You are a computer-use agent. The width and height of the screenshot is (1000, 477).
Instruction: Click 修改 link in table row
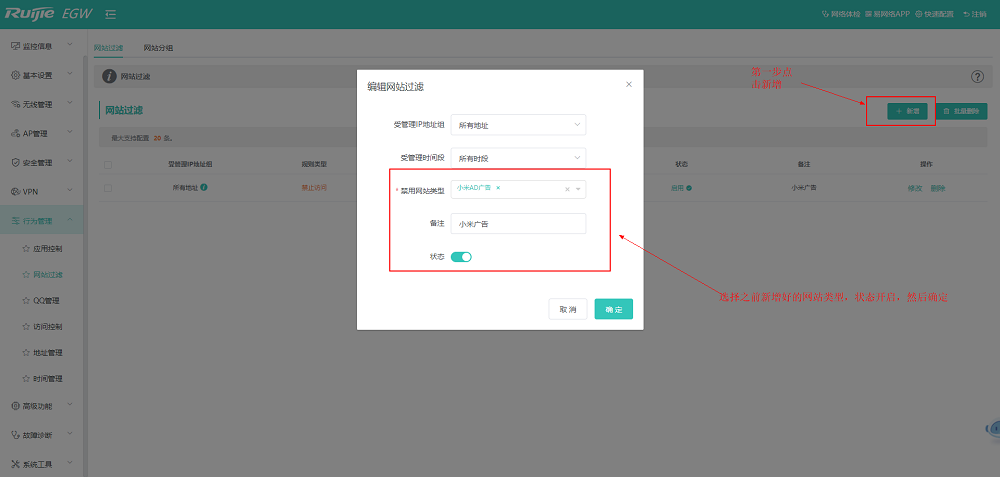click(x=915, y=188)
